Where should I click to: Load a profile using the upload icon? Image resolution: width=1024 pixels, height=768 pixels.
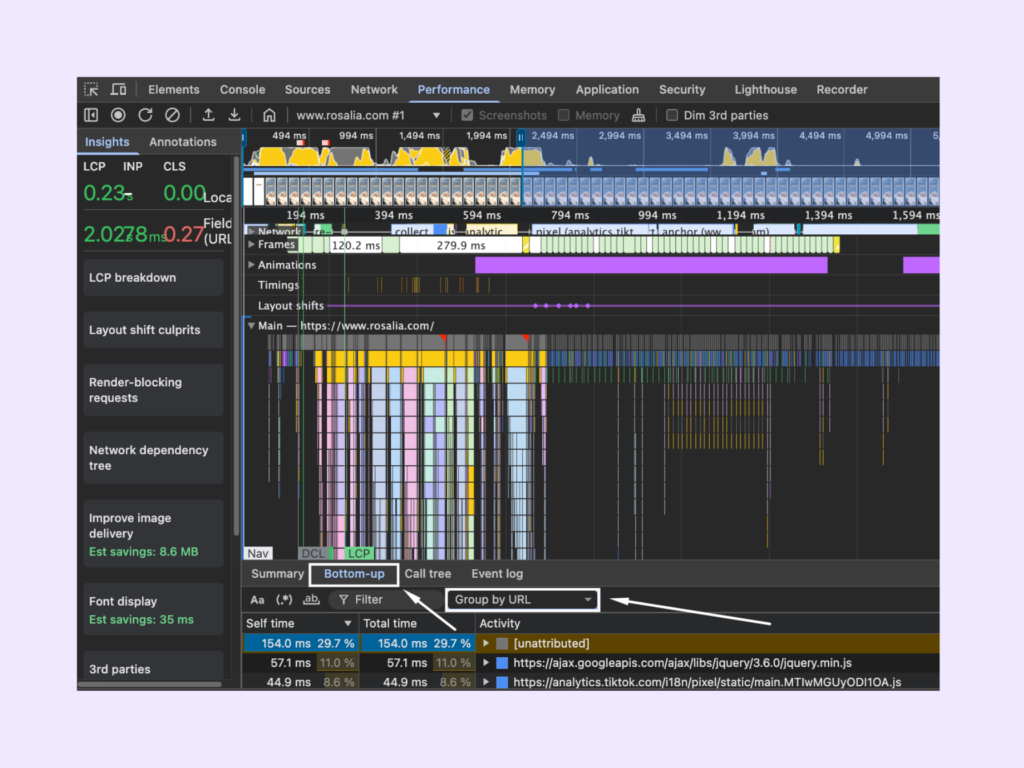pyautogui.click(x=208, y=115)
